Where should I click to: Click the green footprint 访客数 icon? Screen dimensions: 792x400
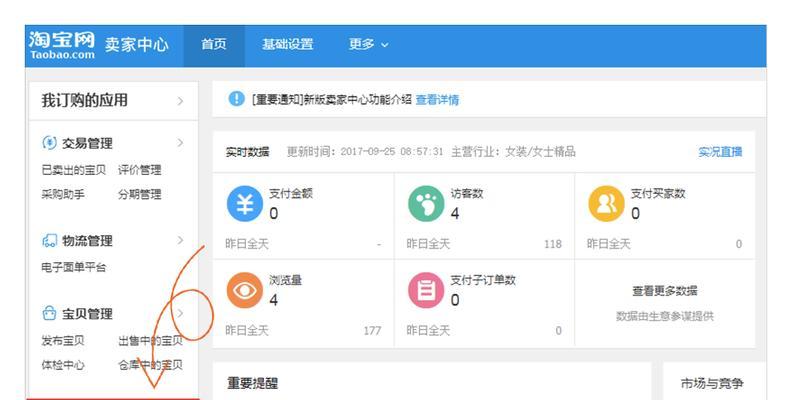point(426,204)
